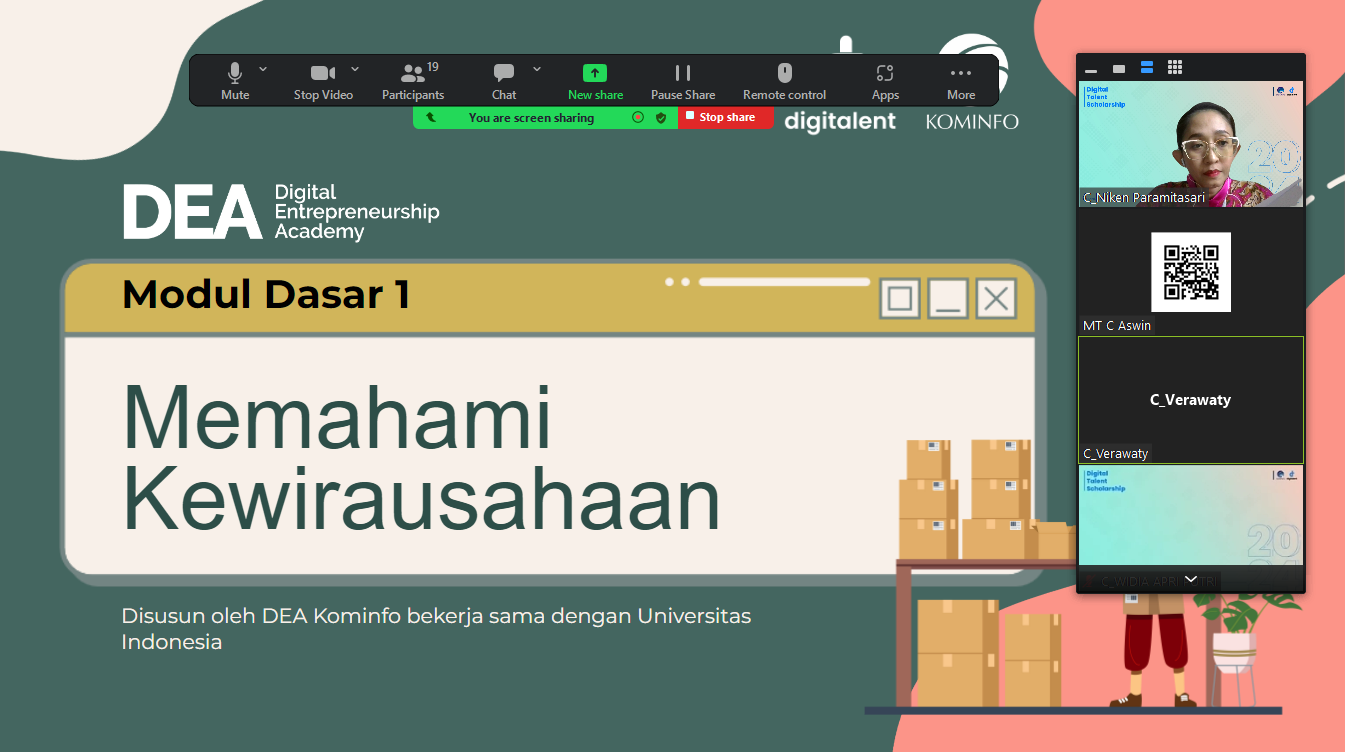Click the arrow icon on the green sharing bar
The width and height of the screenshot is (1345, 752).
(431, 117)
